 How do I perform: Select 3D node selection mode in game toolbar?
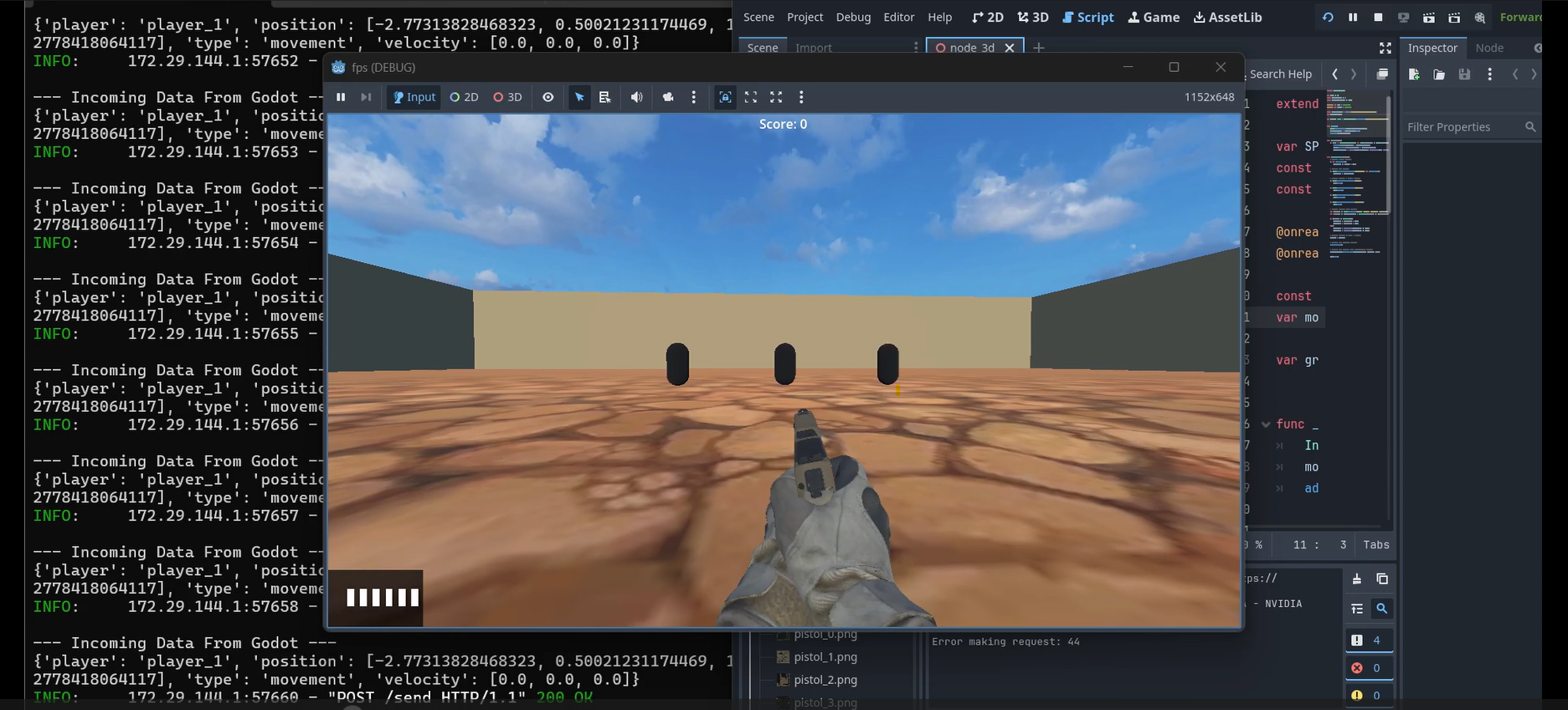[x=507, y=97]
